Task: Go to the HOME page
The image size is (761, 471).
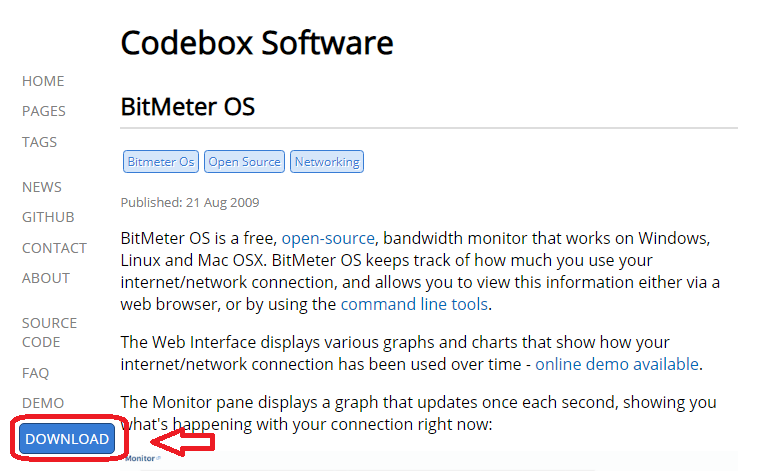Action: 43,81
